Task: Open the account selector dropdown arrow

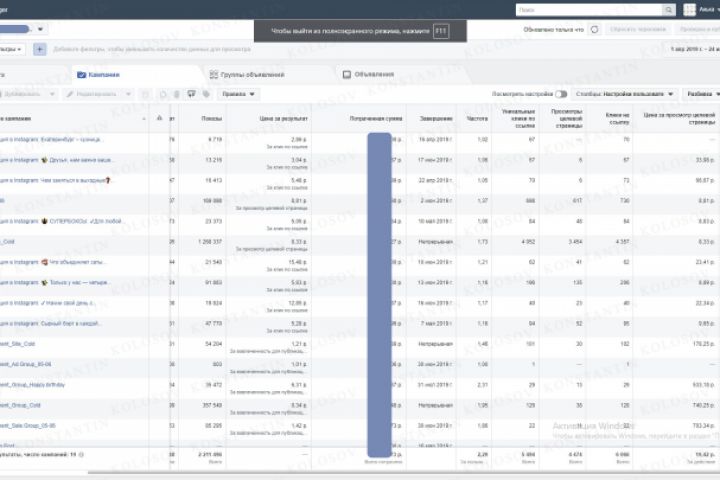Action: [40, 29]
